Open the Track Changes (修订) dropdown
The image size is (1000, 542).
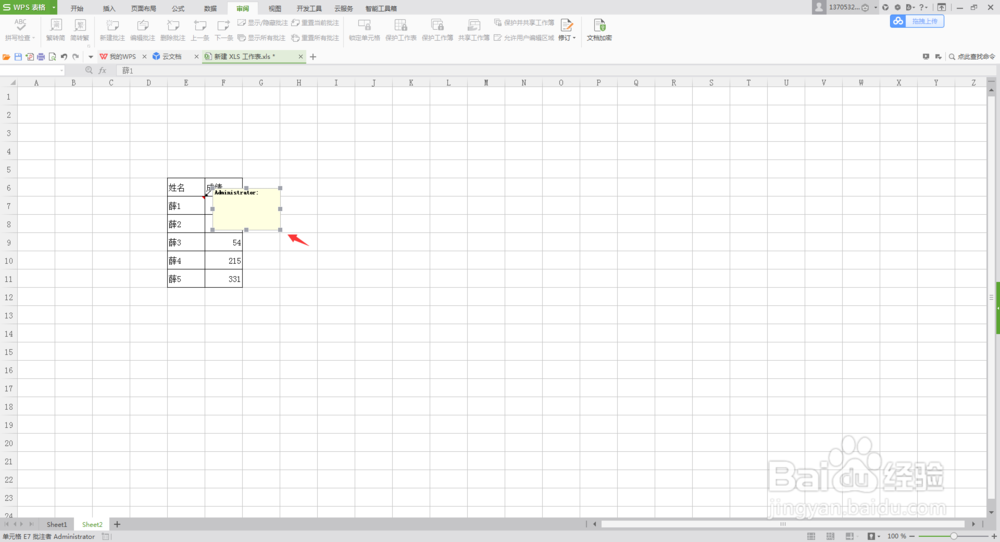pos(566,29)
